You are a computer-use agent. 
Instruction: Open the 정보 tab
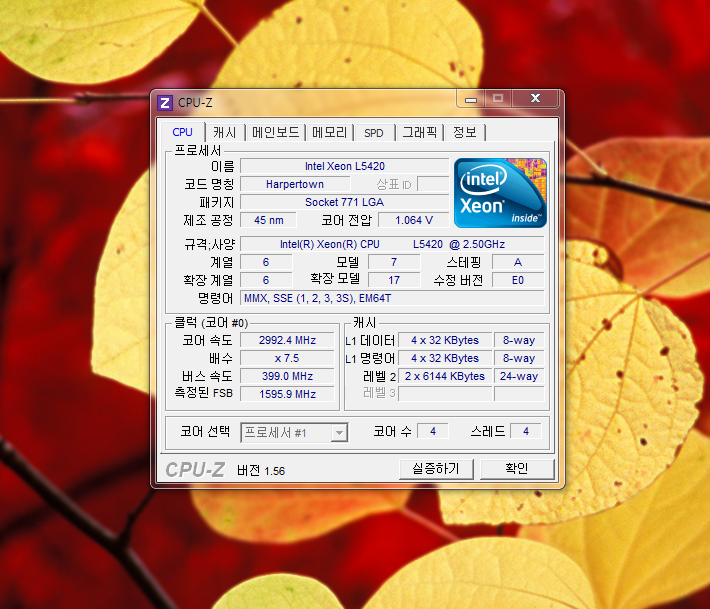point(465,132)
